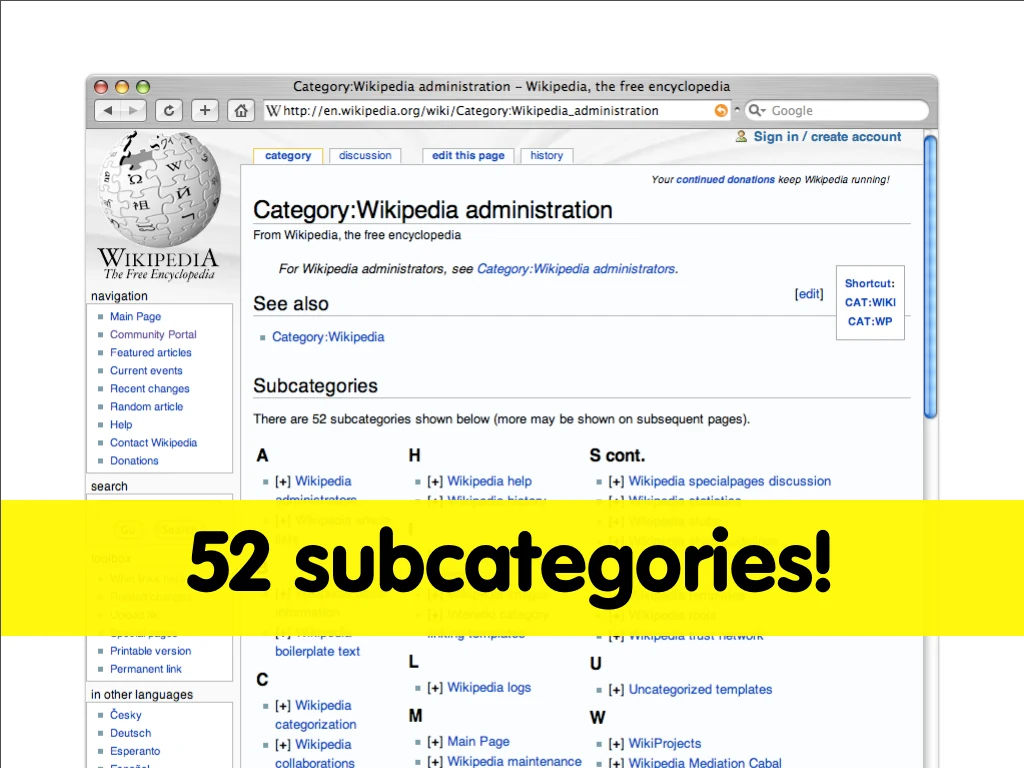Expand Wikipedia help subcategory [+]
The width and height of the screenshot is (1024, 768).
pos(435,481)
